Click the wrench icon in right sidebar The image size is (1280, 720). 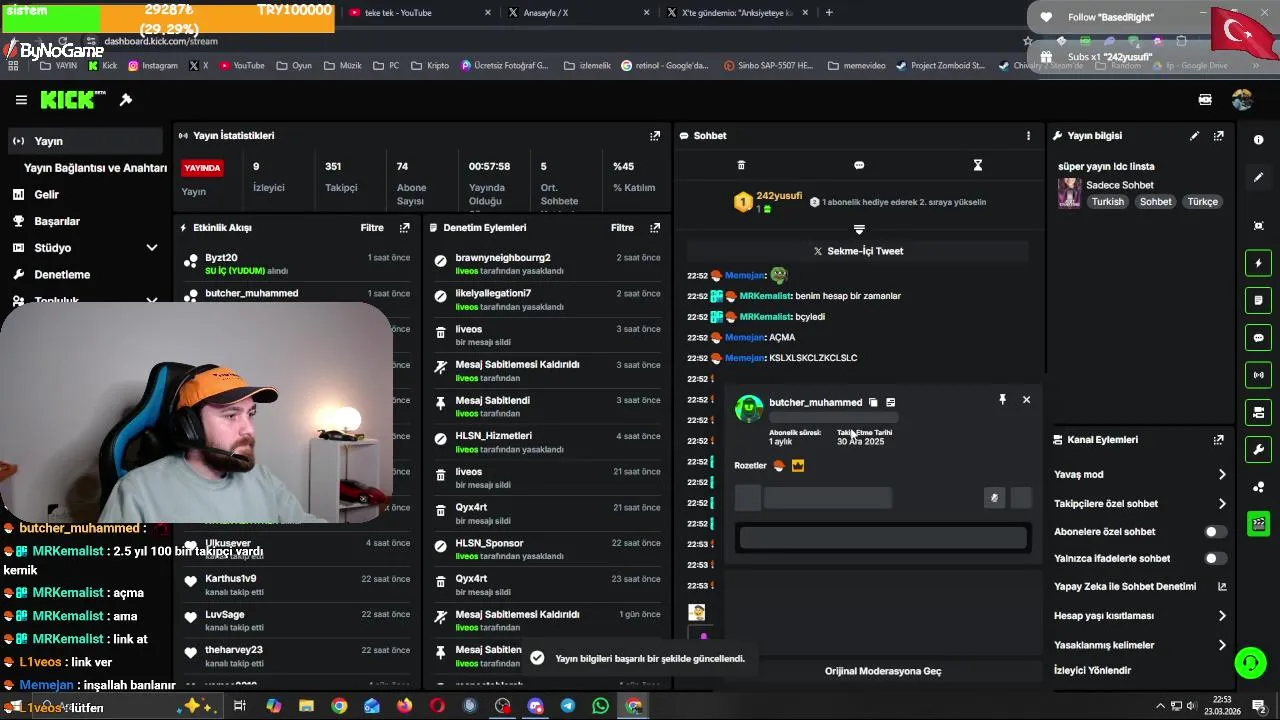point(1259,449)
